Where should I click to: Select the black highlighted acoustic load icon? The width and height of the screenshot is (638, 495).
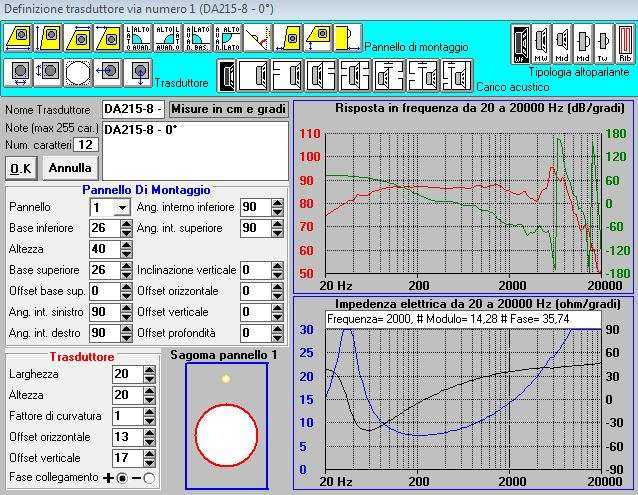coord(227,76)
